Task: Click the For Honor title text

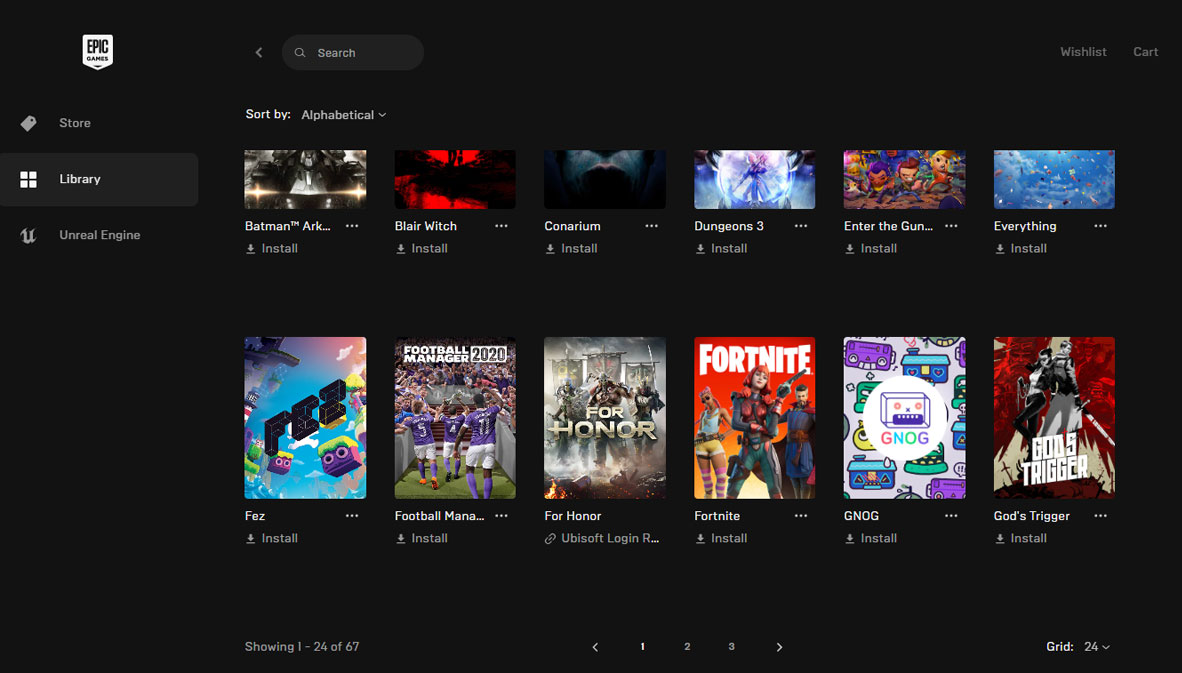Action: tap(573, 516)
